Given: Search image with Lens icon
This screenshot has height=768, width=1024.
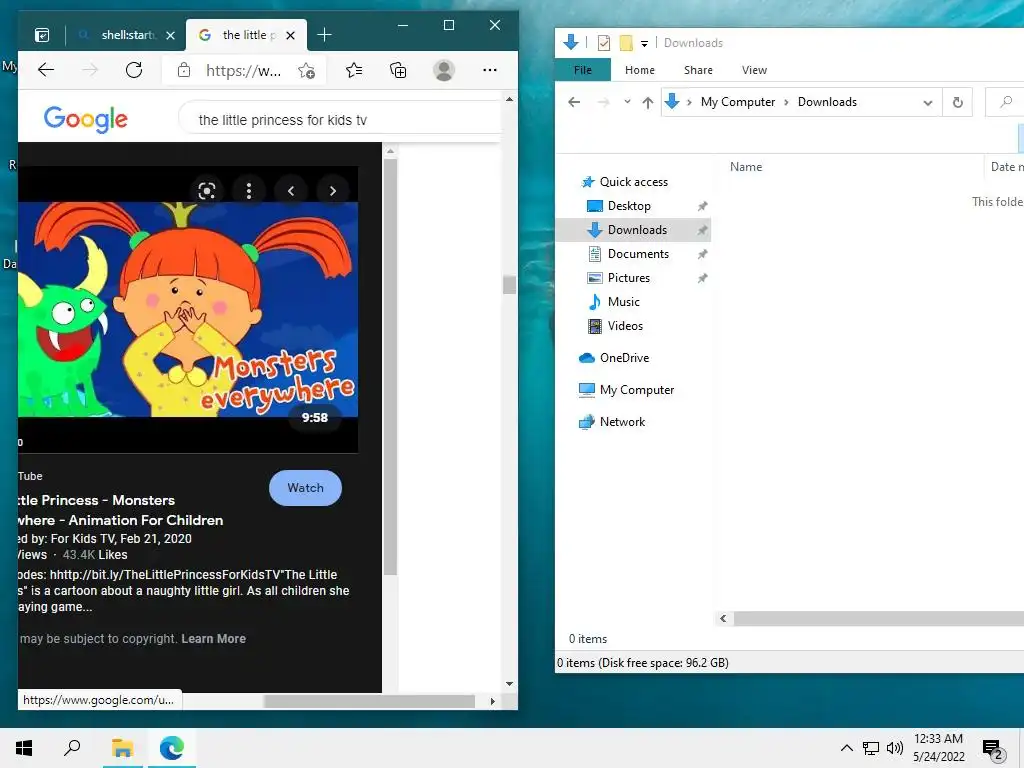Looking at the screenshot, I should [207, 191].
